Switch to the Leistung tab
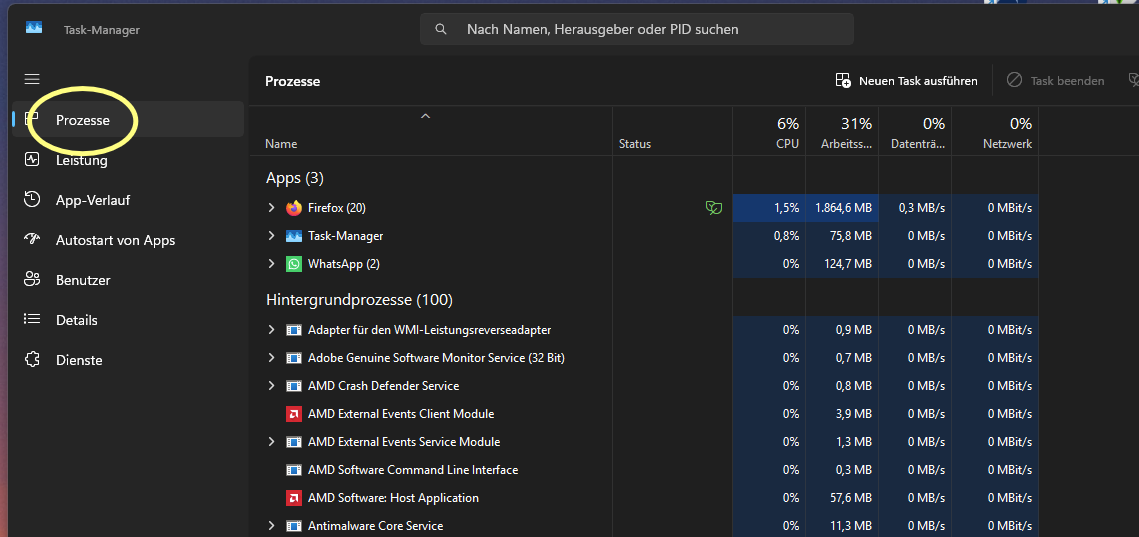Viewport: 1139px width, 537px height. [129, 160]
